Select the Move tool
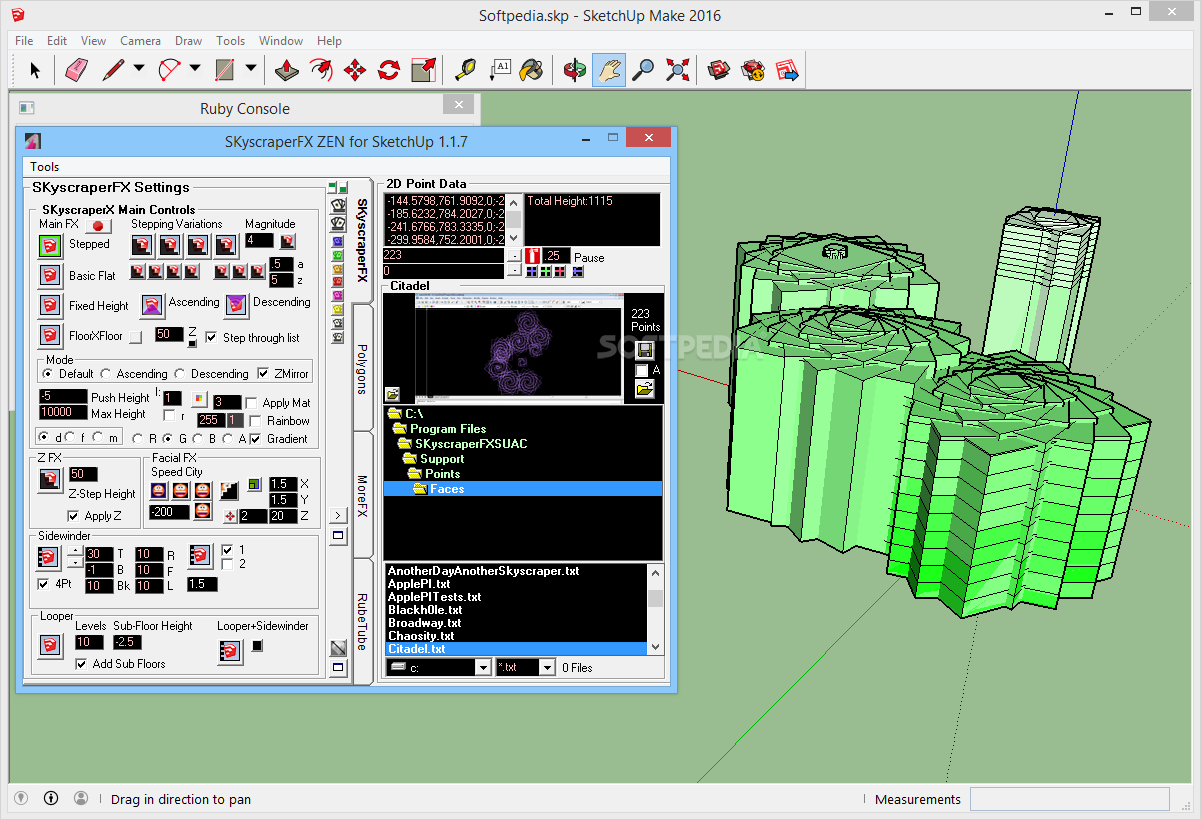The width and height of the screenshot is (1201, 820). click(x=355, y=70)
